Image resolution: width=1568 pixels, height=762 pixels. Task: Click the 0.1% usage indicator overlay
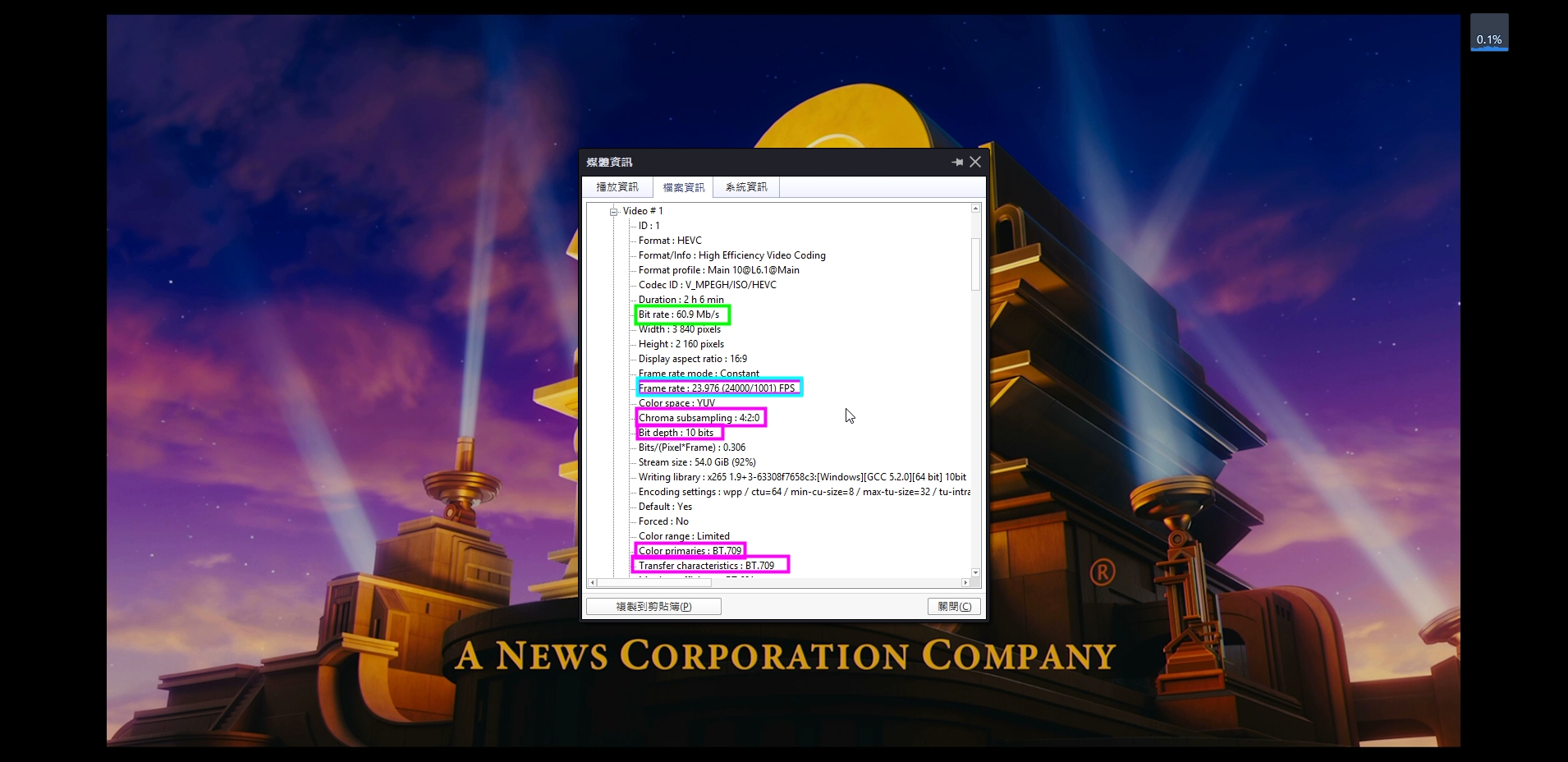1489,33
